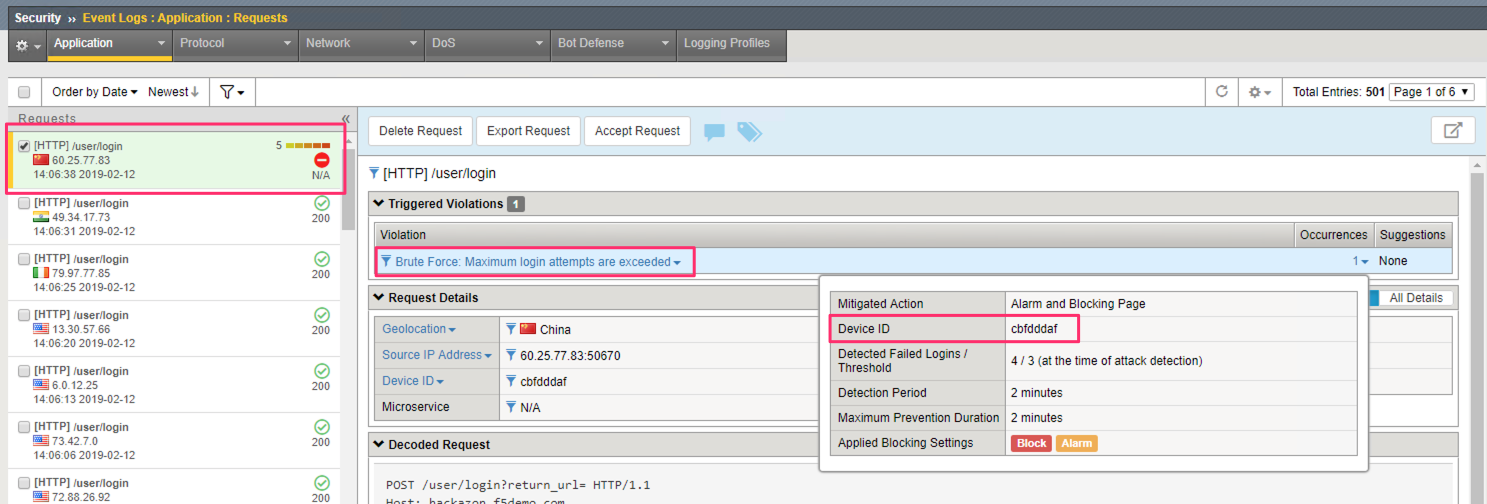
Task: Click the refresh icon beside Total Entries
Action: 1221,91
